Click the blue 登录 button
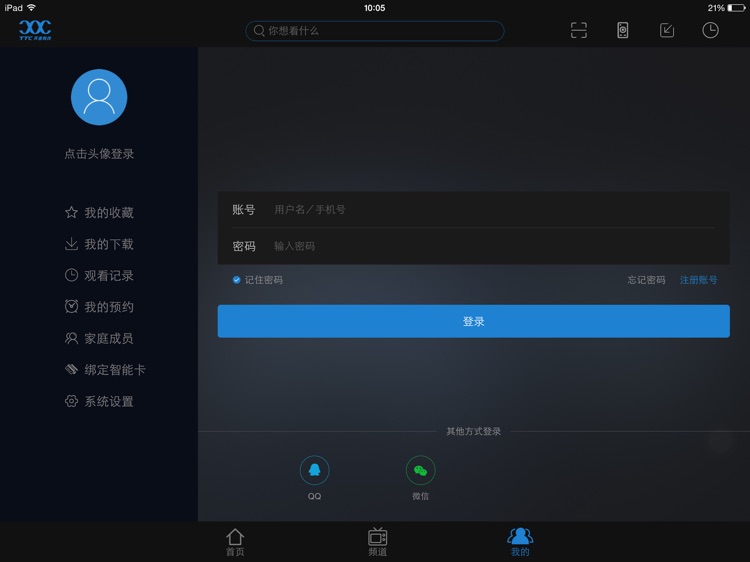The height and width of the screenshot is (562, 750). click(x=474, y=321)
